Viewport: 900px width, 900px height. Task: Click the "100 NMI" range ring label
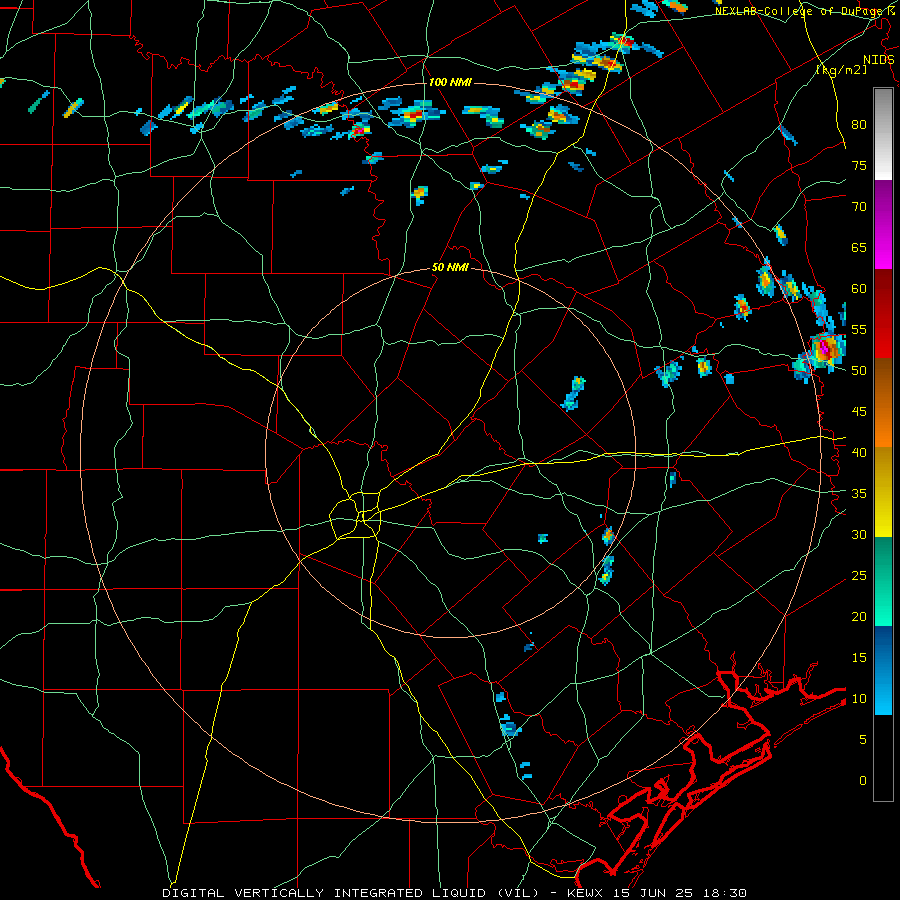(x=450, y=83)
